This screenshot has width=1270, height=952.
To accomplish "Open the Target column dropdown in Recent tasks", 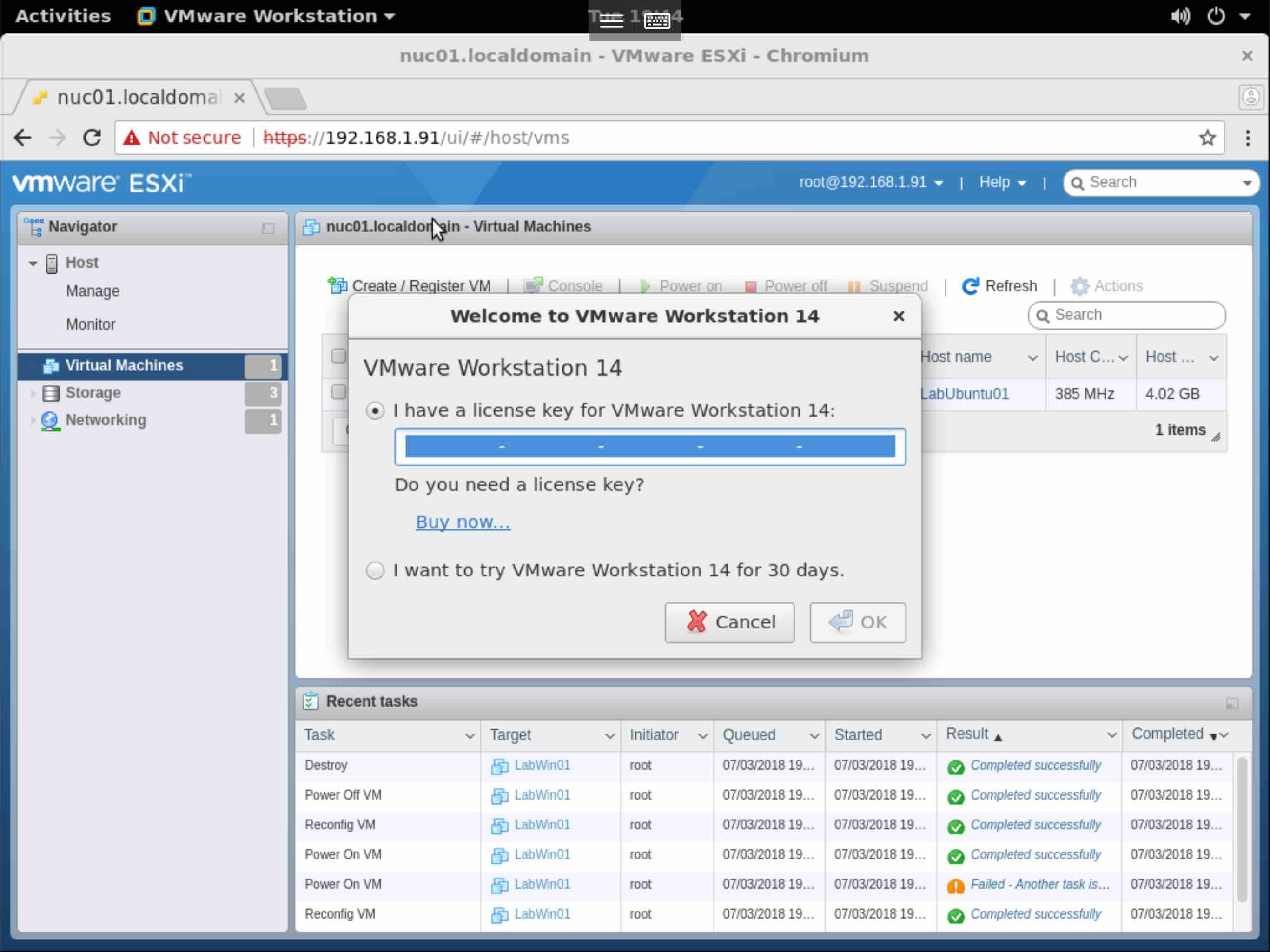I will [609, 736].
